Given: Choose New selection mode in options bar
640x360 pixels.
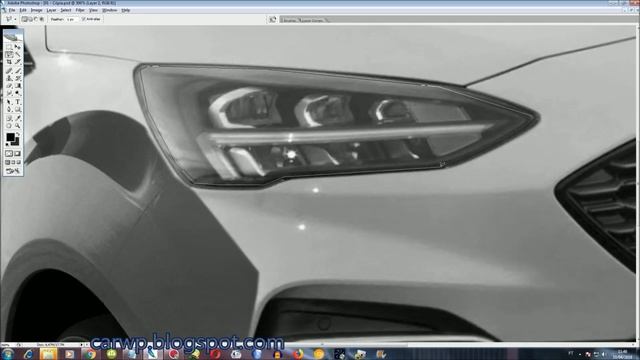Looking at the screenshot, I should (24, 19).
